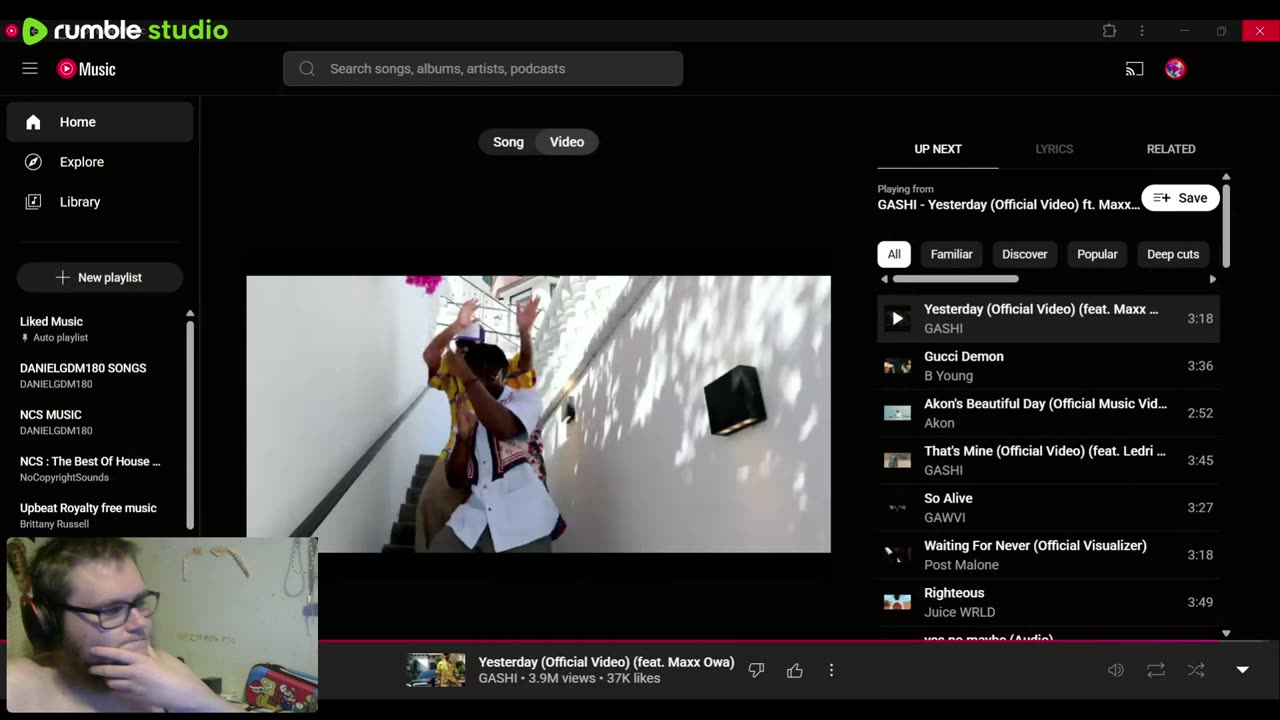Select the All filter chip
This screenshot has height=720, width=1280.
894,254
